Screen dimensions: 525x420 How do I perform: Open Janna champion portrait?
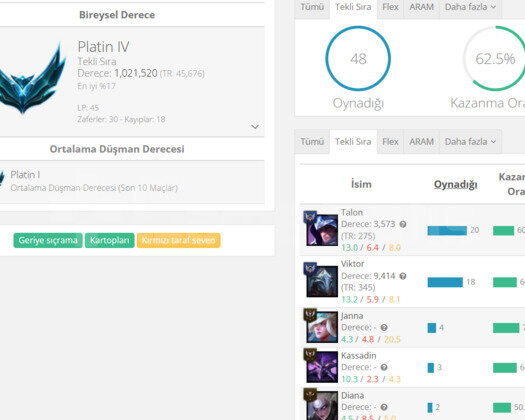point(322,327)
